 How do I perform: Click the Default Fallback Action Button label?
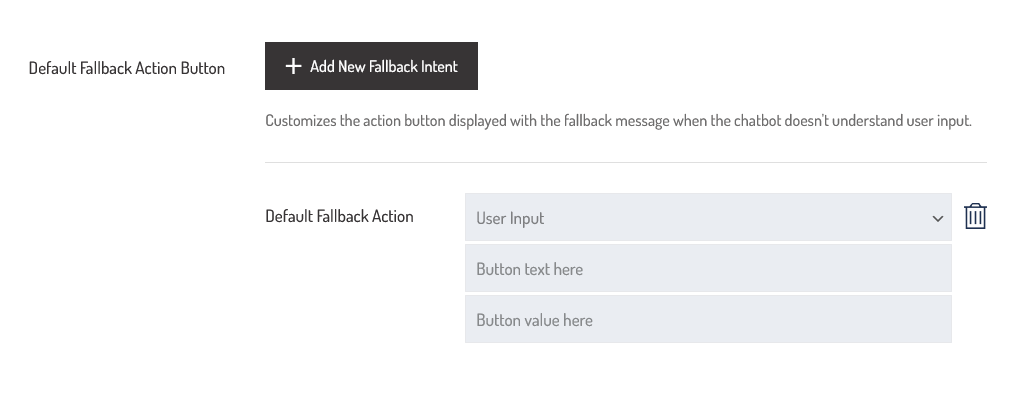127,69
